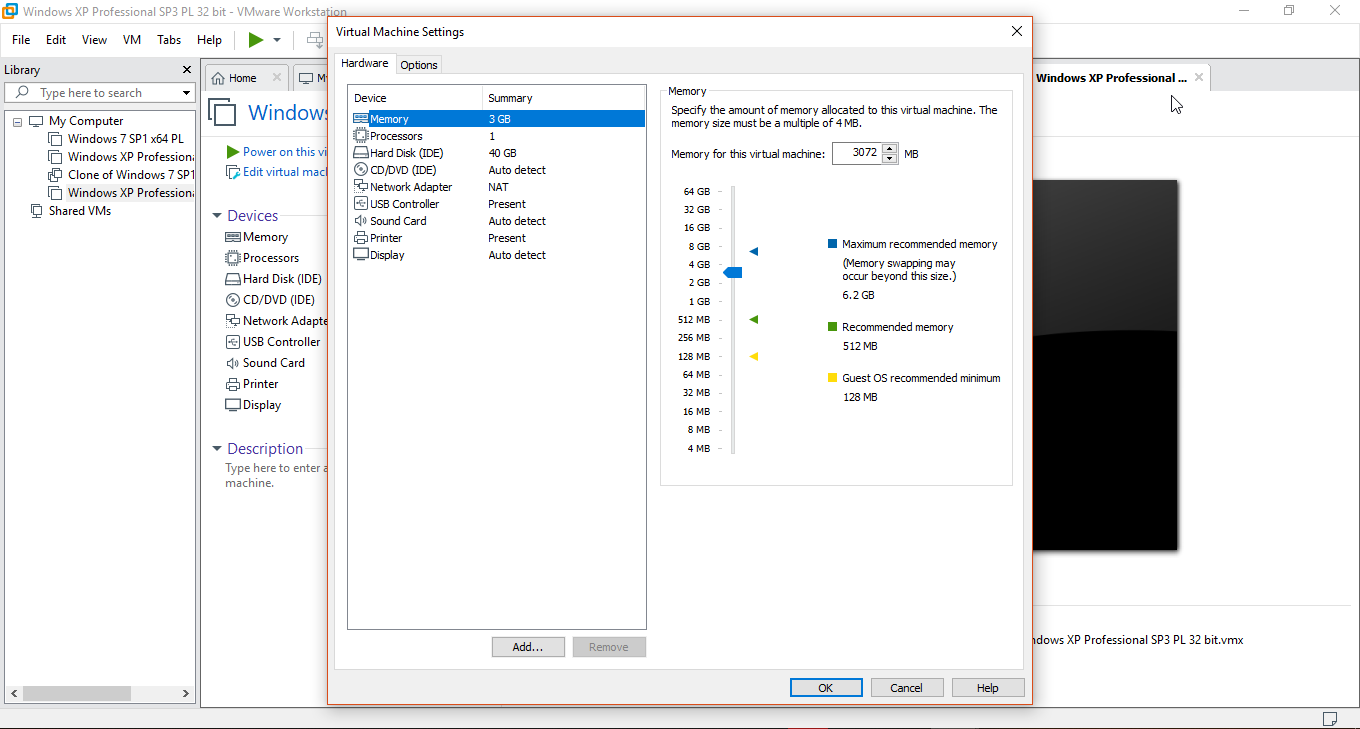Click the Edit virtual machine settings link
Viewport: 1360px width, 729px height.
pos(286,172)
